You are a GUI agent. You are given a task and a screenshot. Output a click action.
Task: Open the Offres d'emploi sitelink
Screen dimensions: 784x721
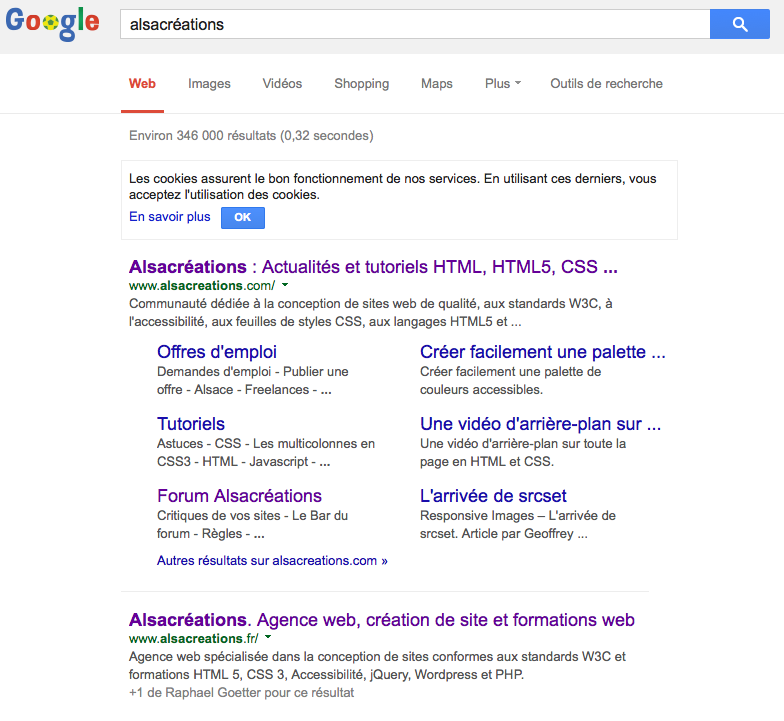(x=216, y=352)
